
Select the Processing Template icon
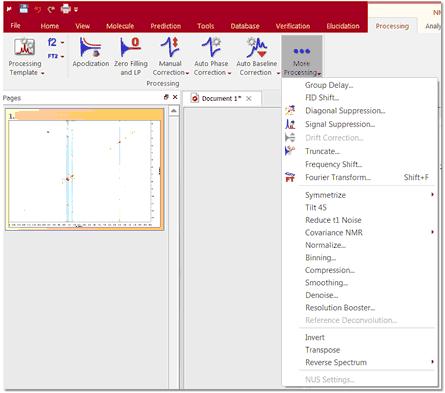tap(24, 47)
